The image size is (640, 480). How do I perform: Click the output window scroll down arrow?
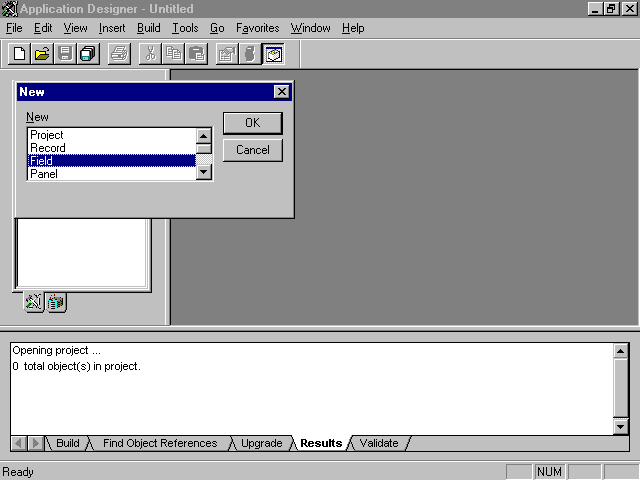tap(620, 427)
